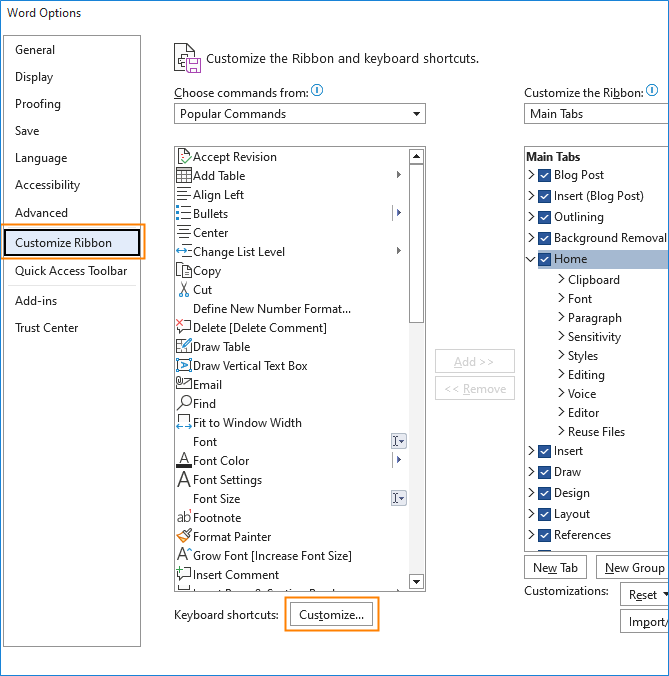Toggle the Outlining tab checkbox
This screenshot has height=676, width=669.
point(544,217)
